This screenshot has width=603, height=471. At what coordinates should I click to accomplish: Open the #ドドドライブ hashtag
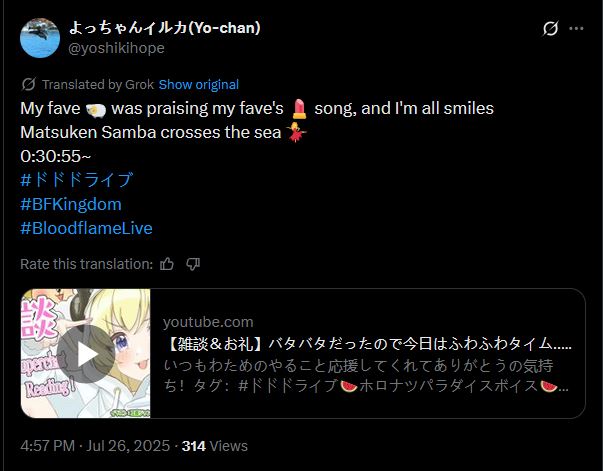(77, 180)
